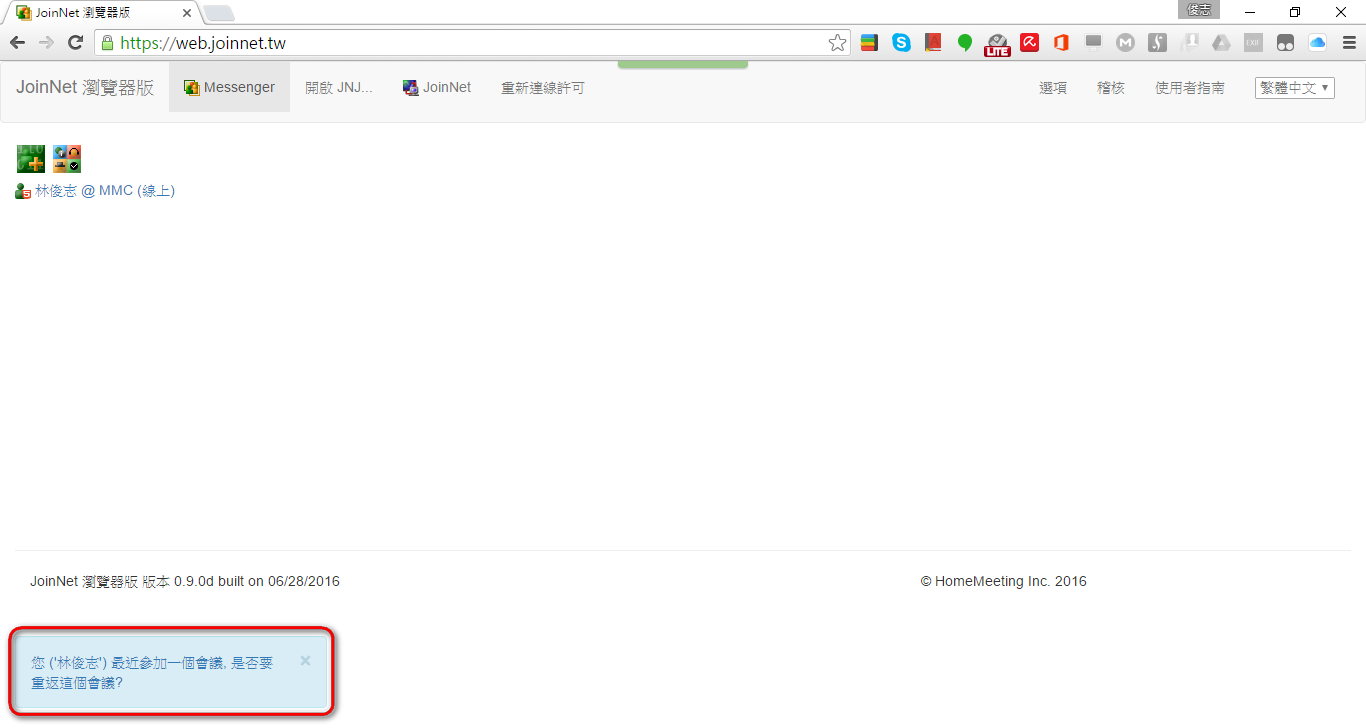
Task: Click the Google Drive extension icon
Action: coord(1221,43)
